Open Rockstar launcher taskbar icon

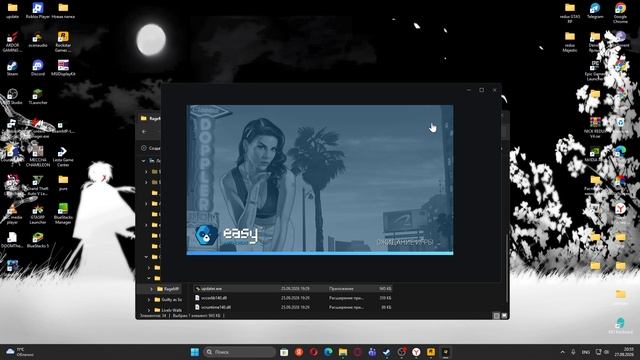coord(431,352)
